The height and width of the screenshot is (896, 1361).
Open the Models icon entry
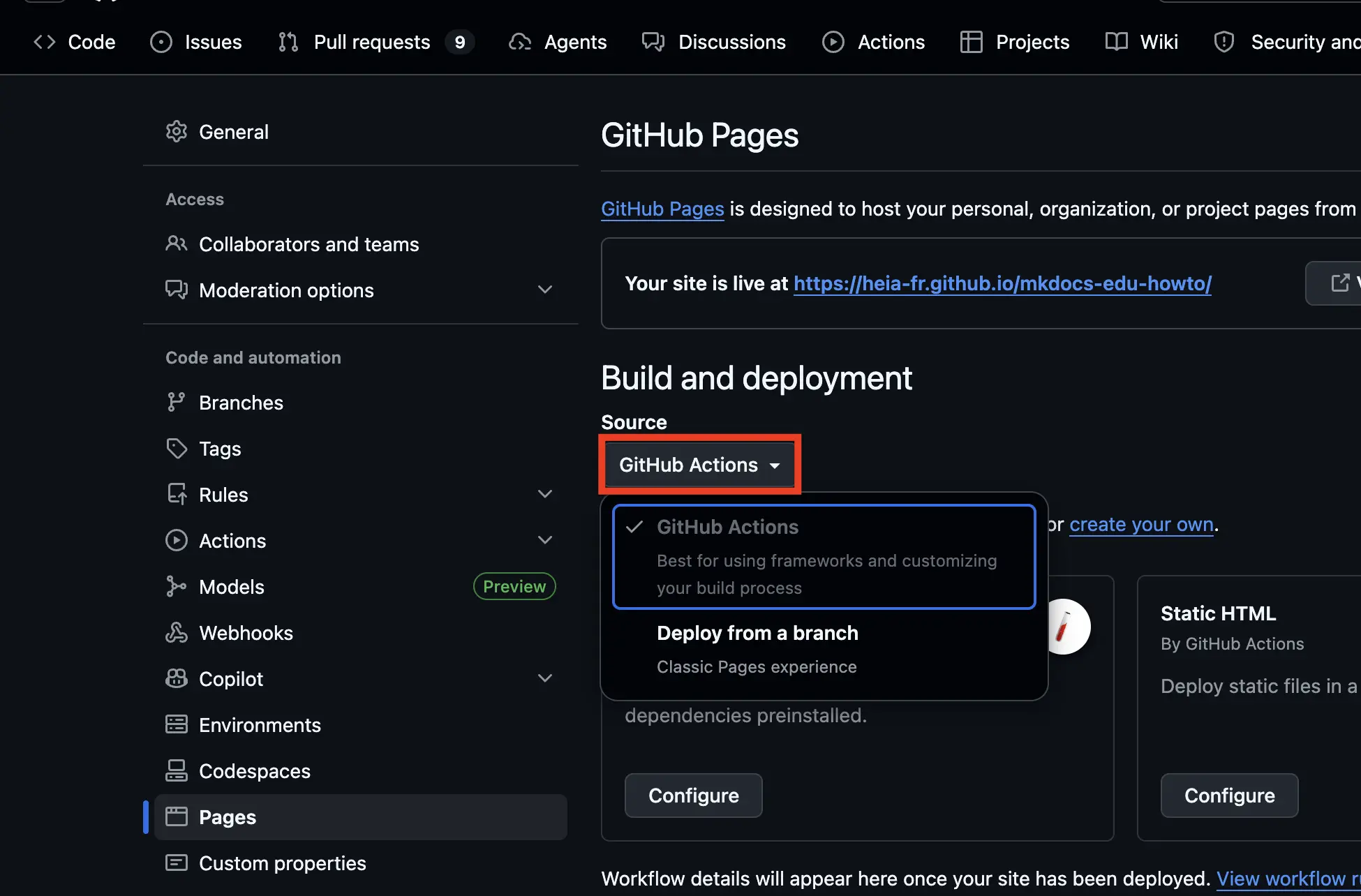tap(177, 587)
